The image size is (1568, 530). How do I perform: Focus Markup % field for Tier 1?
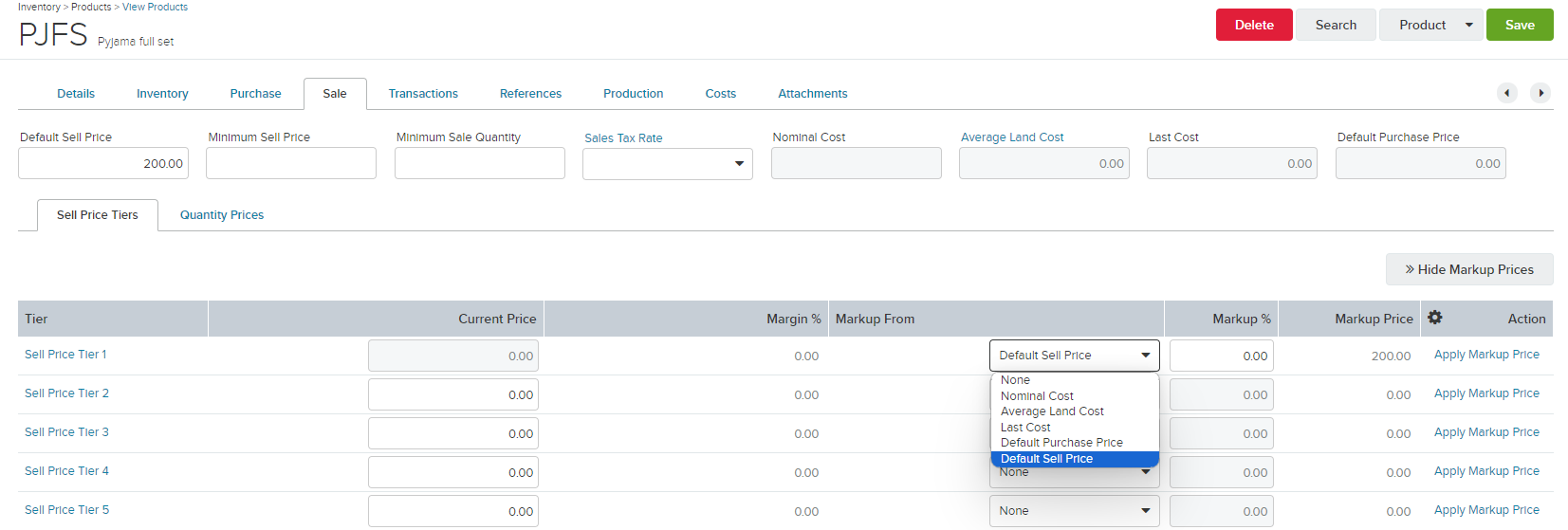(x=1222, y=356)
